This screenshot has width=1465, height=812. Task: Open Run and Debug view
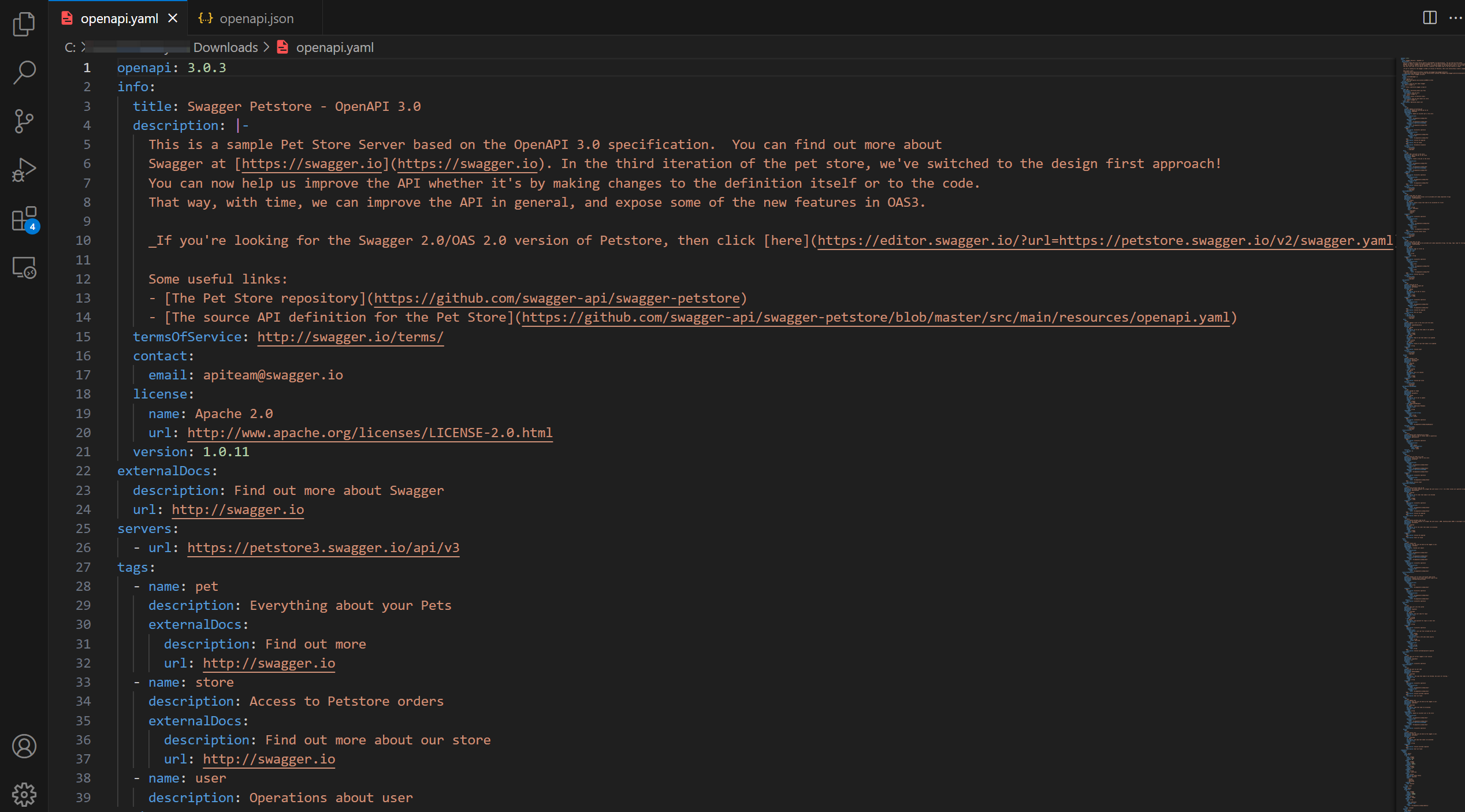(24, 170)
